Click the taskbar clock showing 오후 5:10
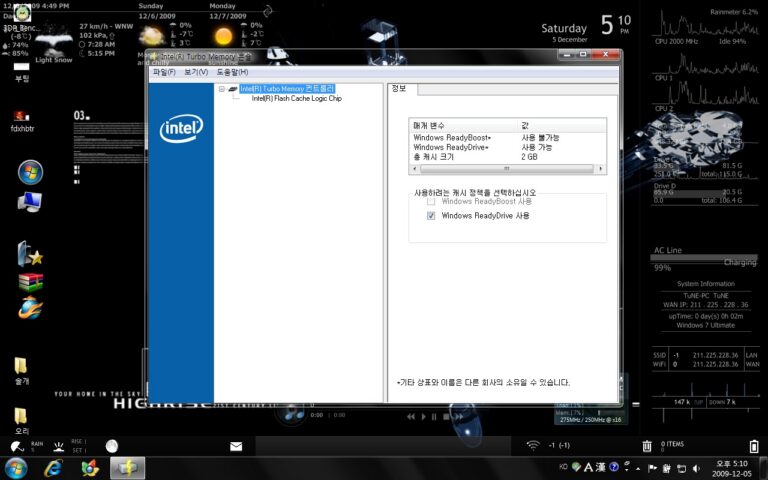 [731, 469]
